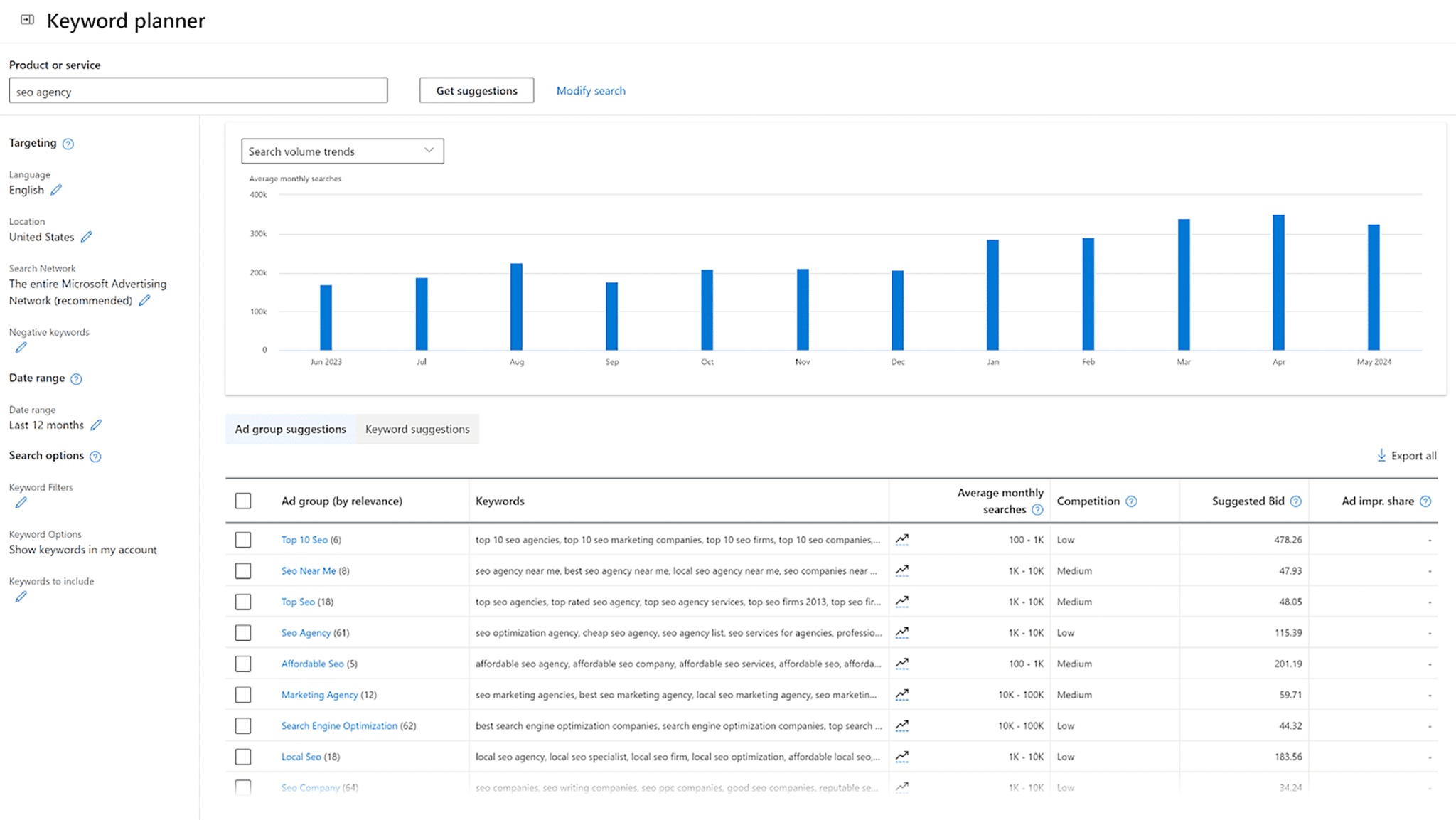Image resolution: width=1456 pixels, height=820 pixels.
Task: Edit the United States location pencil
Action: [x=87, y=237]
